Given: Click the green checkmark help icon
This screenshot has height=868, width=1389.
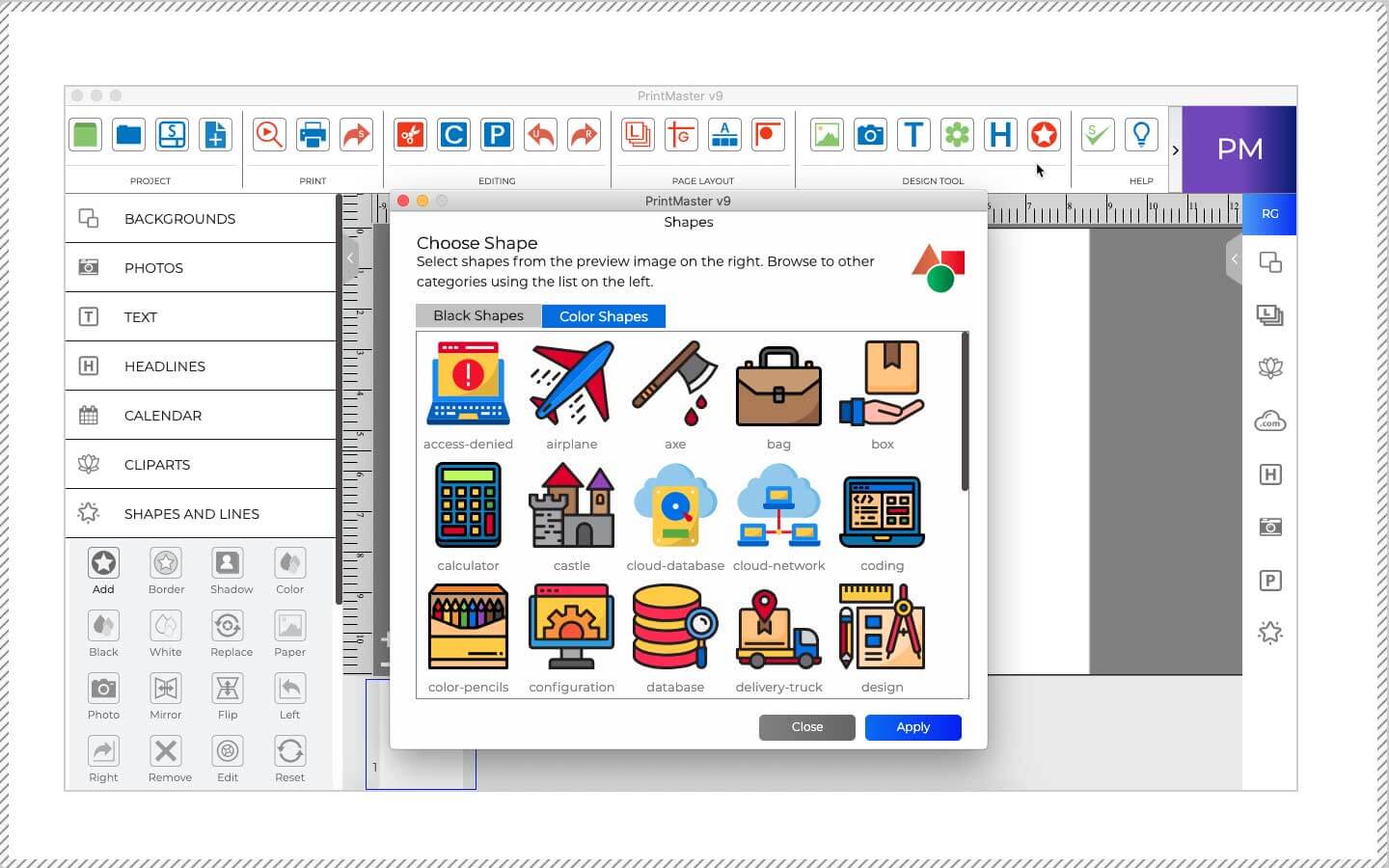Looking at the screenshot, I should pos(1098,135).
